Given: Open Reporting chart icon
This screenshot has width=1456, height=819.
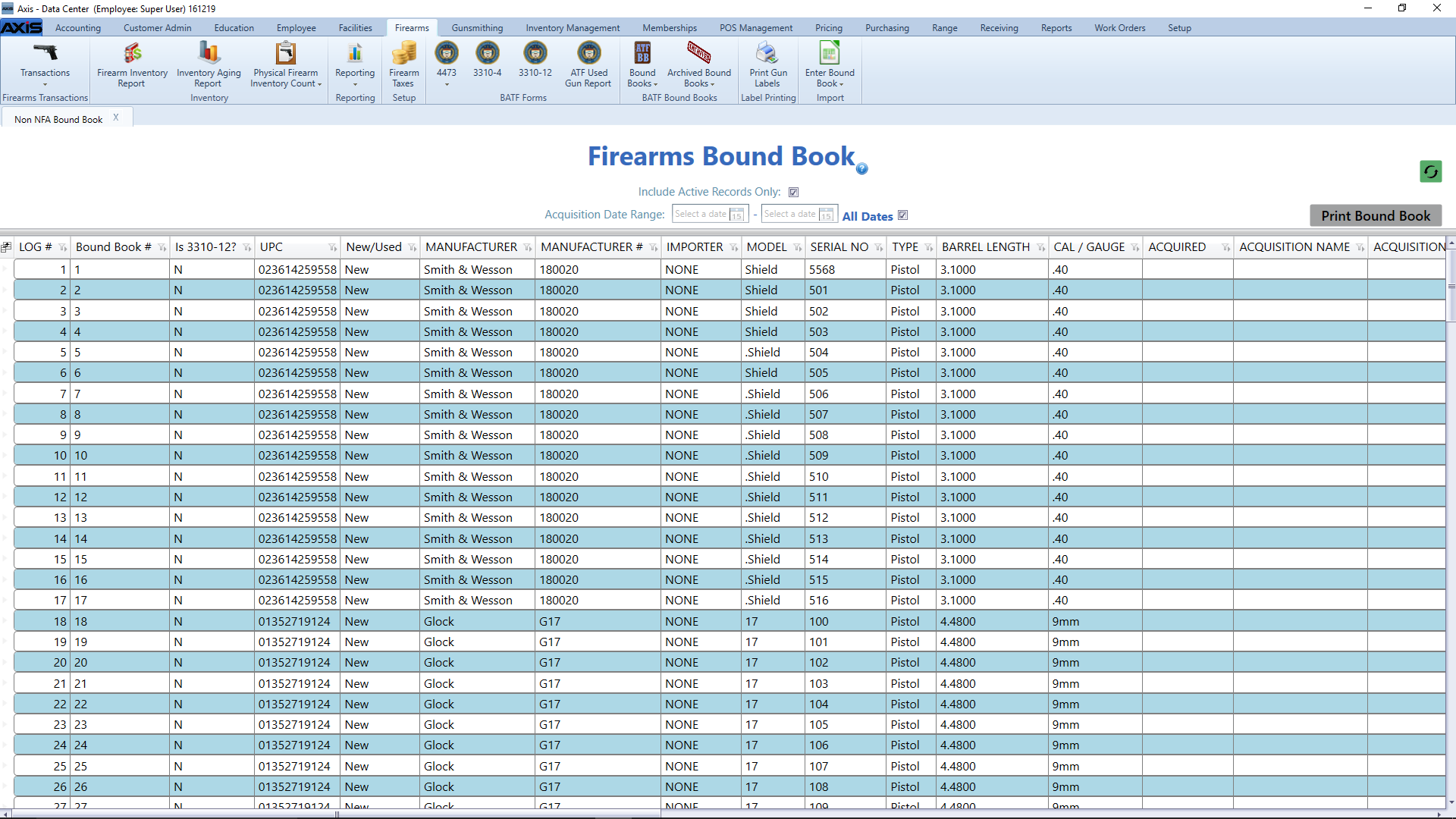Looking at the screenshot, I should [355, 53].
